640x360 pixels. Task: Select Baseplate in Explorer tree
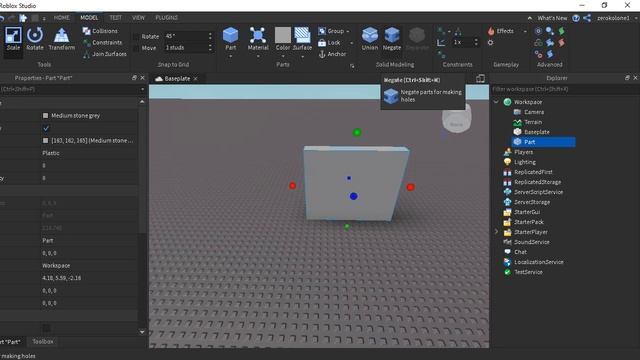pyautogui.click(x=536, y=132)
